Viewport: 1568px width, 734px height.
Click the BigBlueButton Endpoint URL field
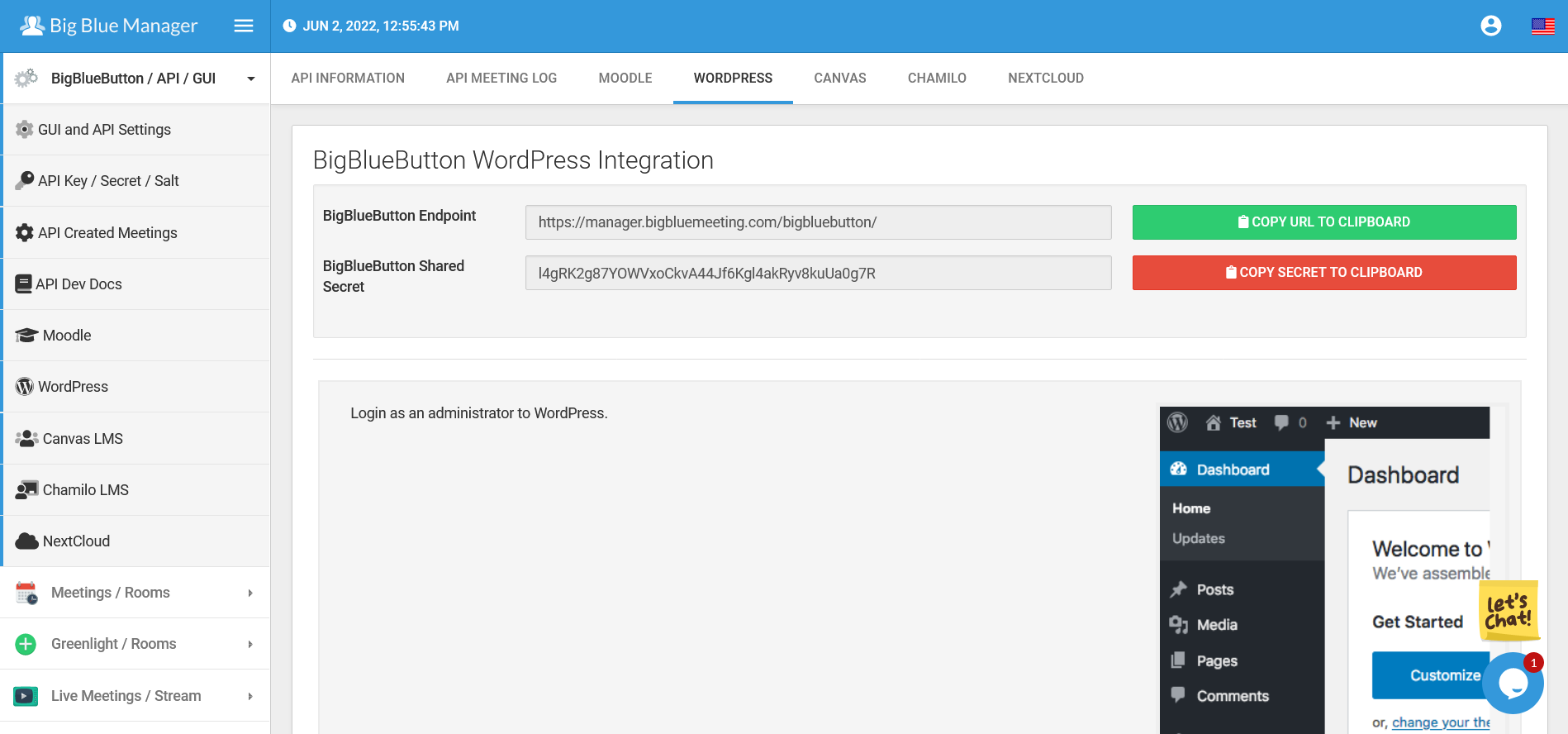coord(818,222)
